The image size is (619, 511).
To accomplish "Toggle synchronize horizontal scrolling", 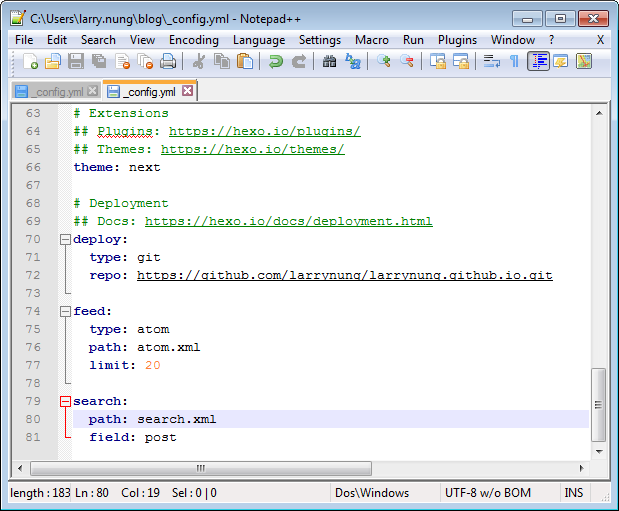I will 460,61.
